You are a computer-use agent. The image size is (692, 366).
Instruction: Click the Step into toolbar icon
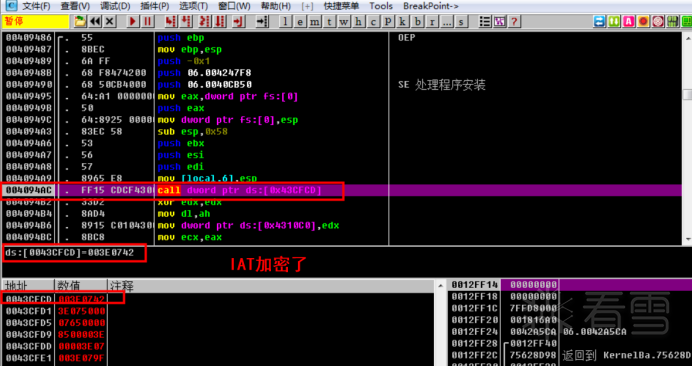point(171,21)
